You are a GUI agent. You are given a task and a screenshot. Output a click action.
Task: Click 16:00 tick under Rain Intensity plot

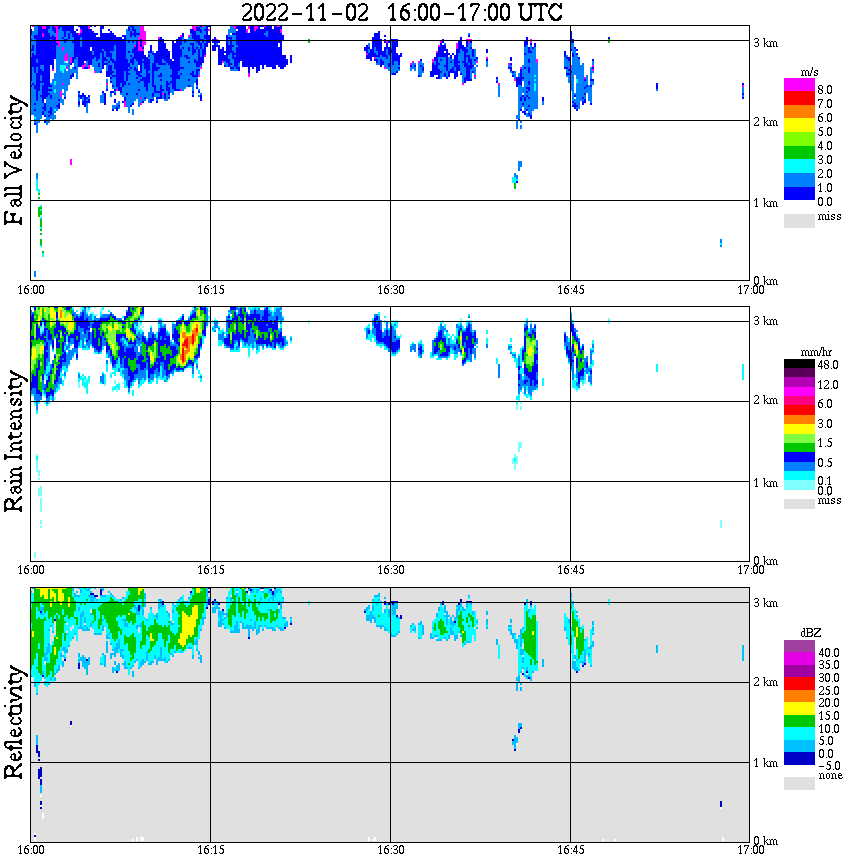point(30,570)
